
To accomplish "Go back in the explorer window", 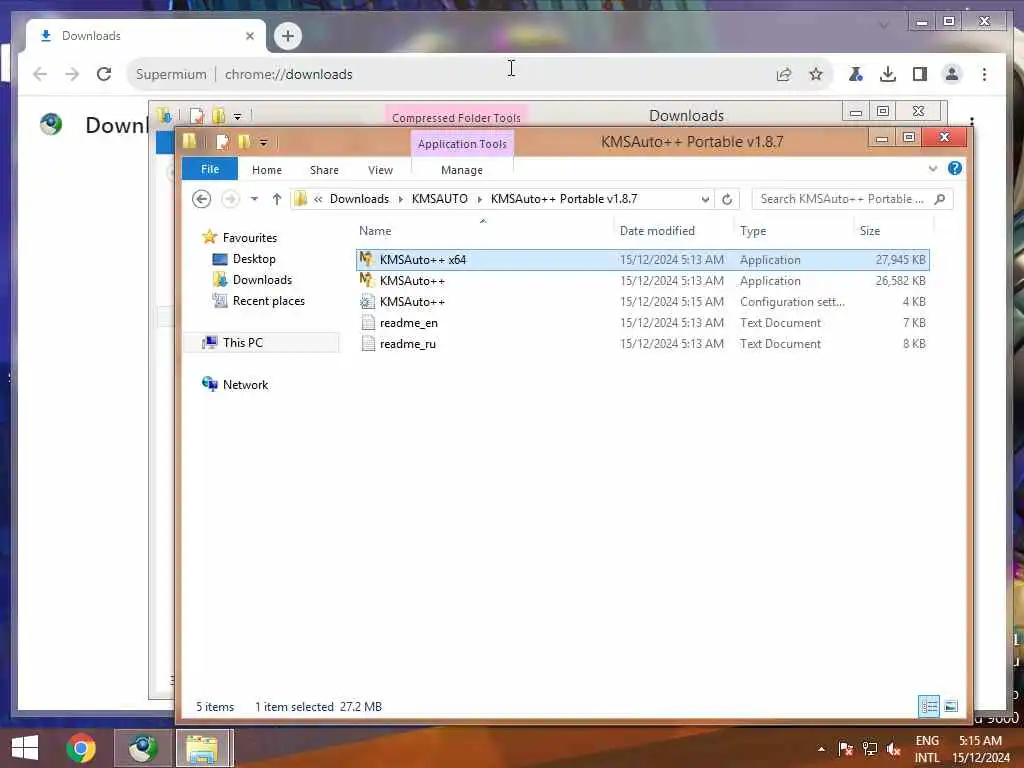I will tap(201, 199).
